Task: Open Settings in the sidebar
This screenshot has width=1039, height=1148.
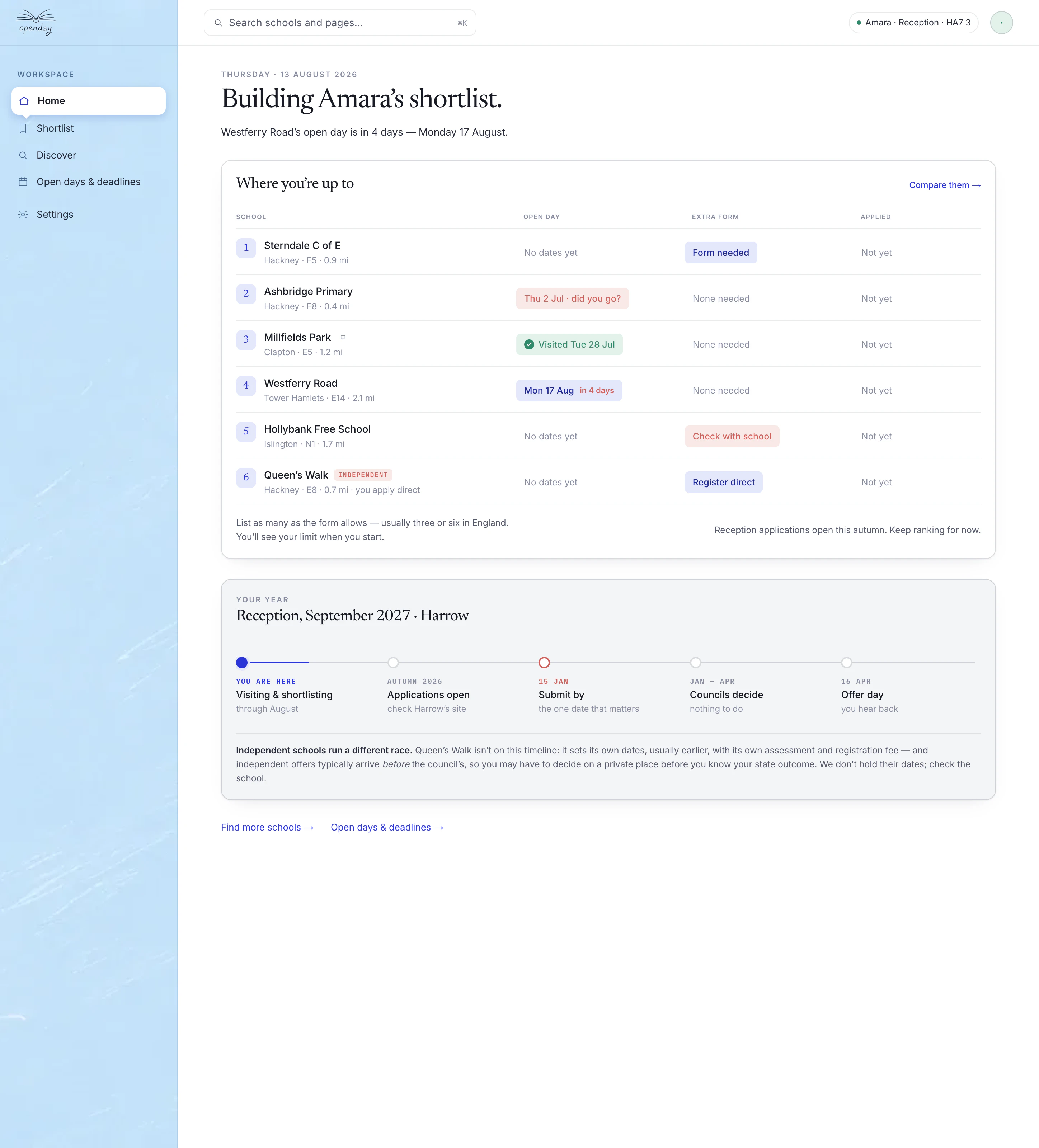Action: [x=88, y=215]
